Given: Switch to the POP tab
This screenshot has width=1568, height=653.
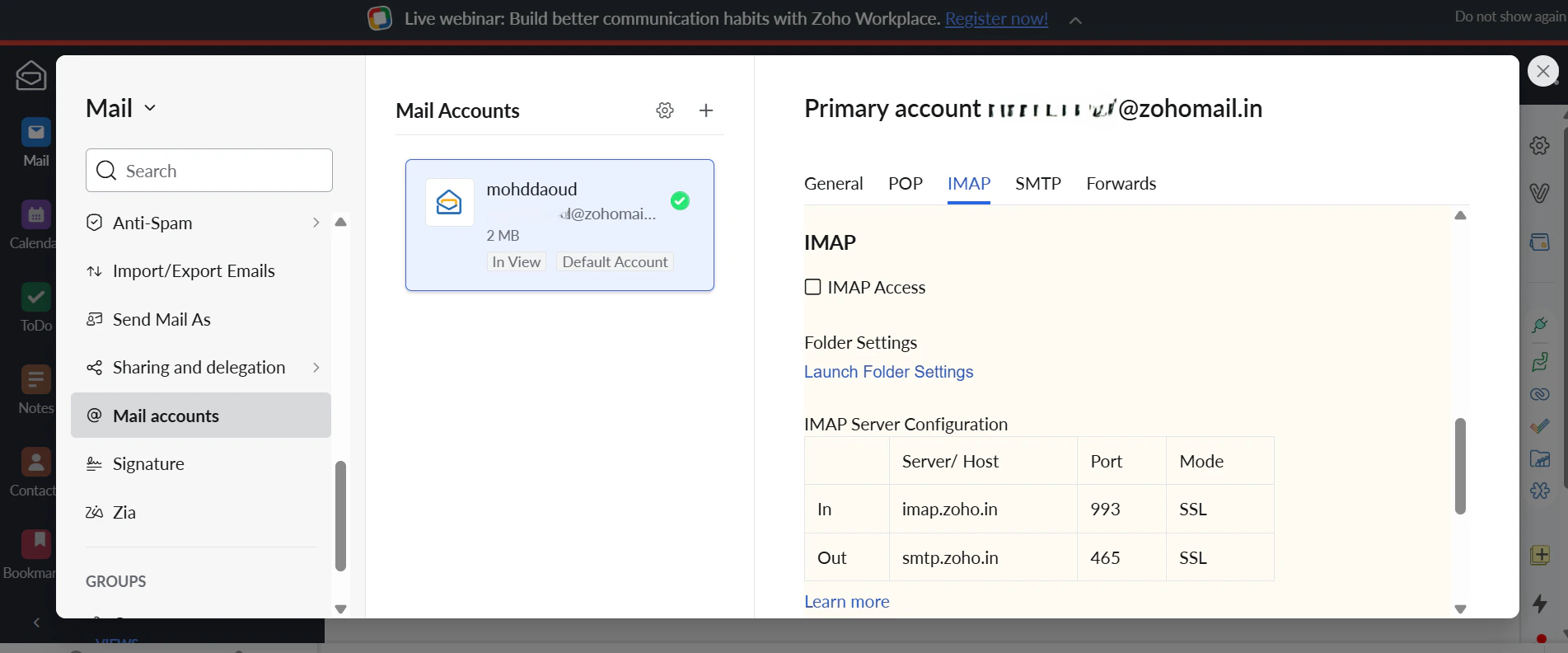Looking at the screenshot, I should 905,183.
